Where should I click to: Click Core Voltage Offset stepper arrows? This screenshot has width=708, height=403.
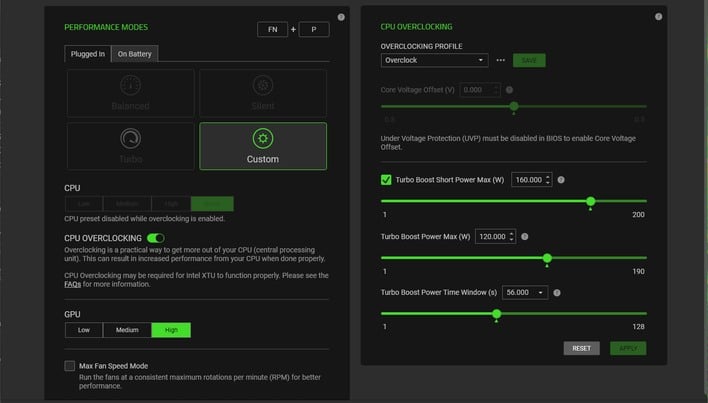click(x=496, y=90)
